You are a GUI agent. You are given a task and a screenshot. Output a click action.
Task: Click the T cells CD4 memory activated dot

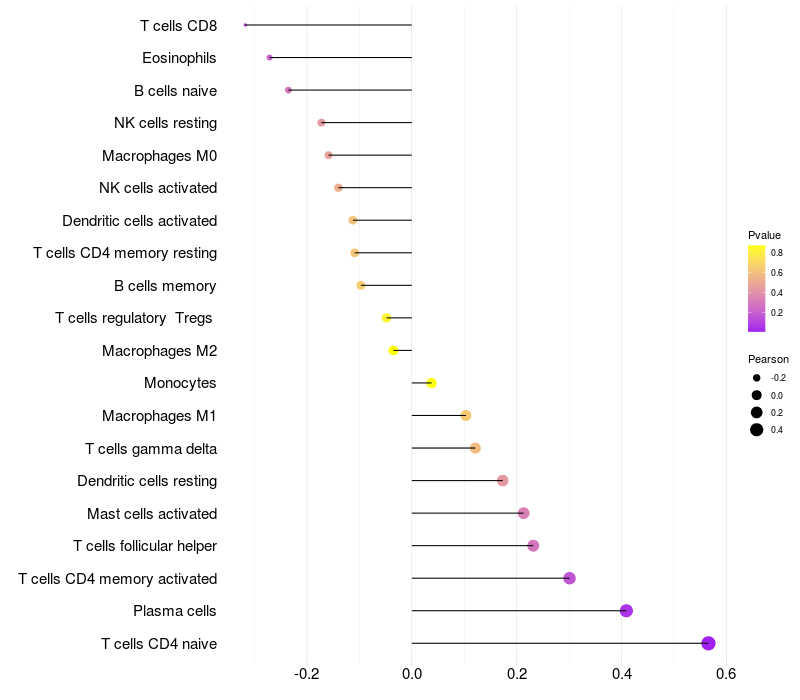(569, 578)
